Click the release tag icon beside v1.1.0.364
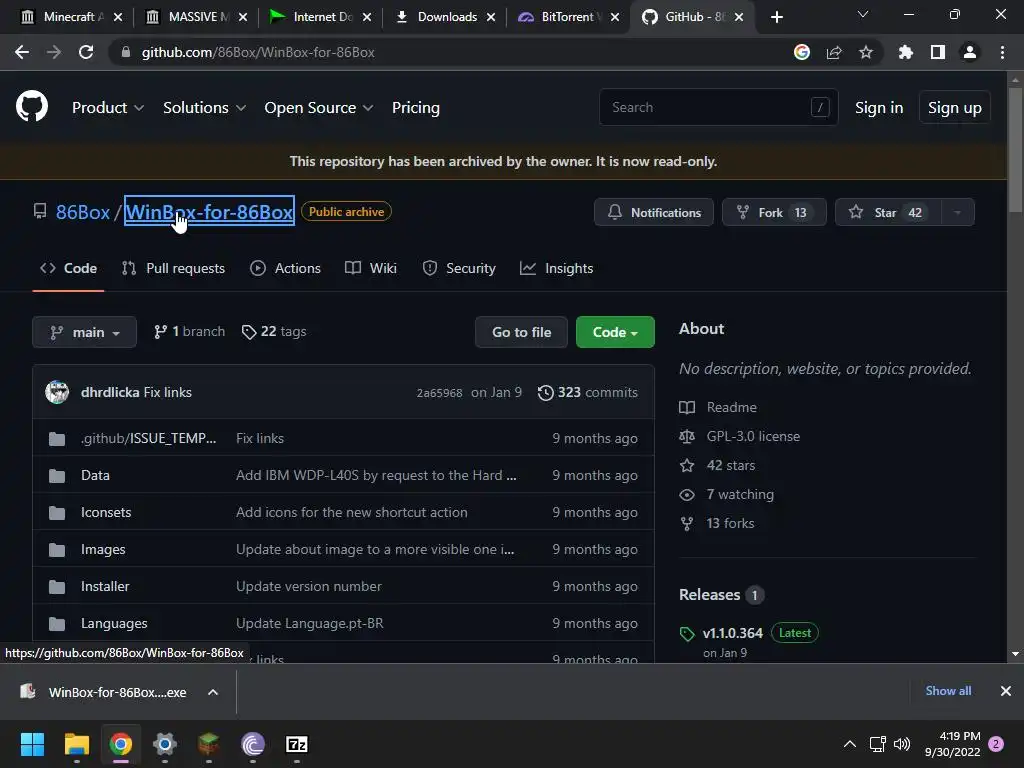Screen dimensions: 1024x768 click(687, 633)
